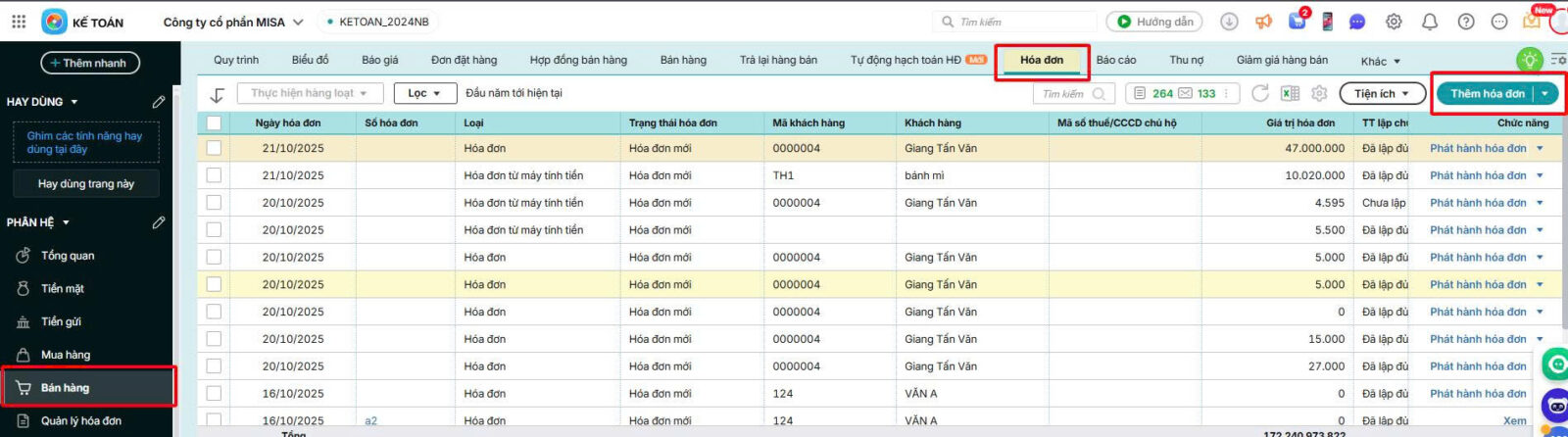Click the shopping cart icon with badge
This screenshot has height=437, width=1568.
(x=1298, y=21)
